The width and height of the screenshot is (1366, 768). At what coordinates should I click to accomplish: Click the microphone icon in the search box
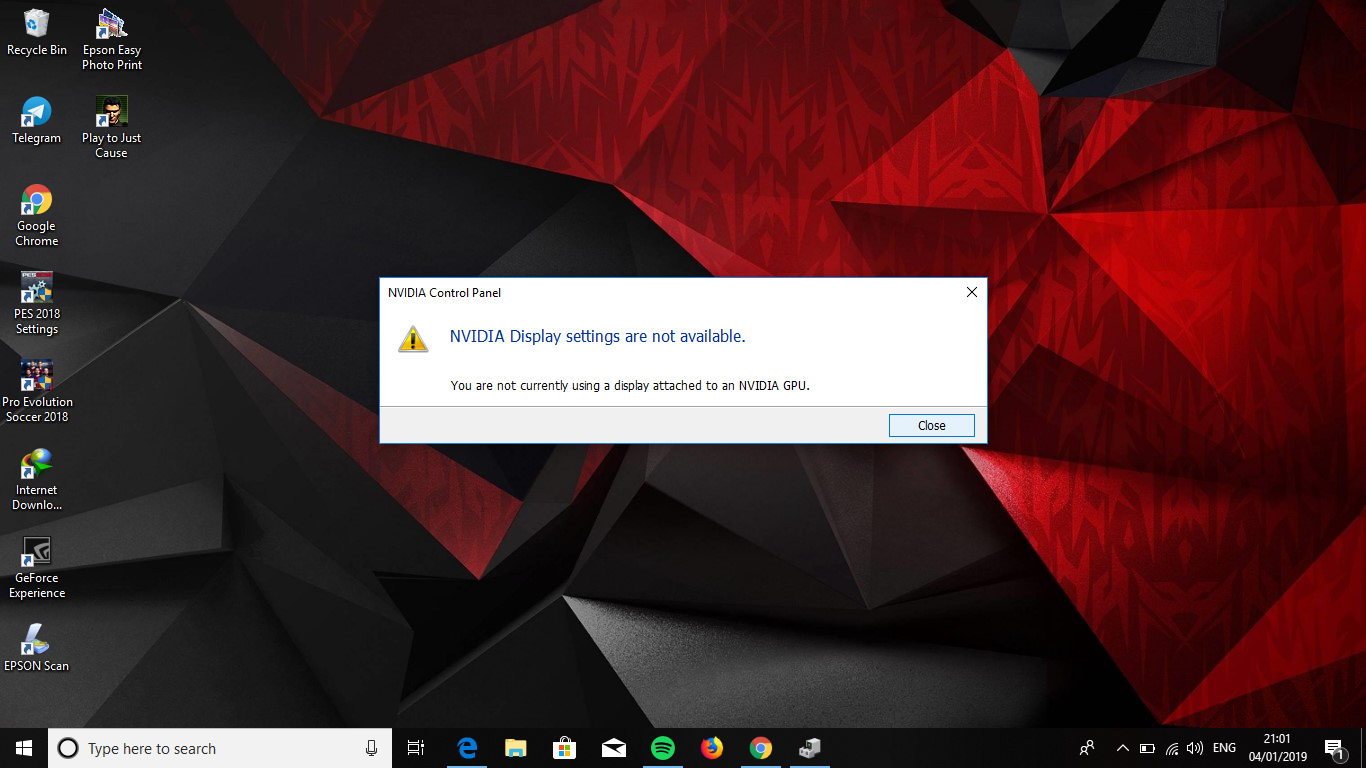point(371,748)
